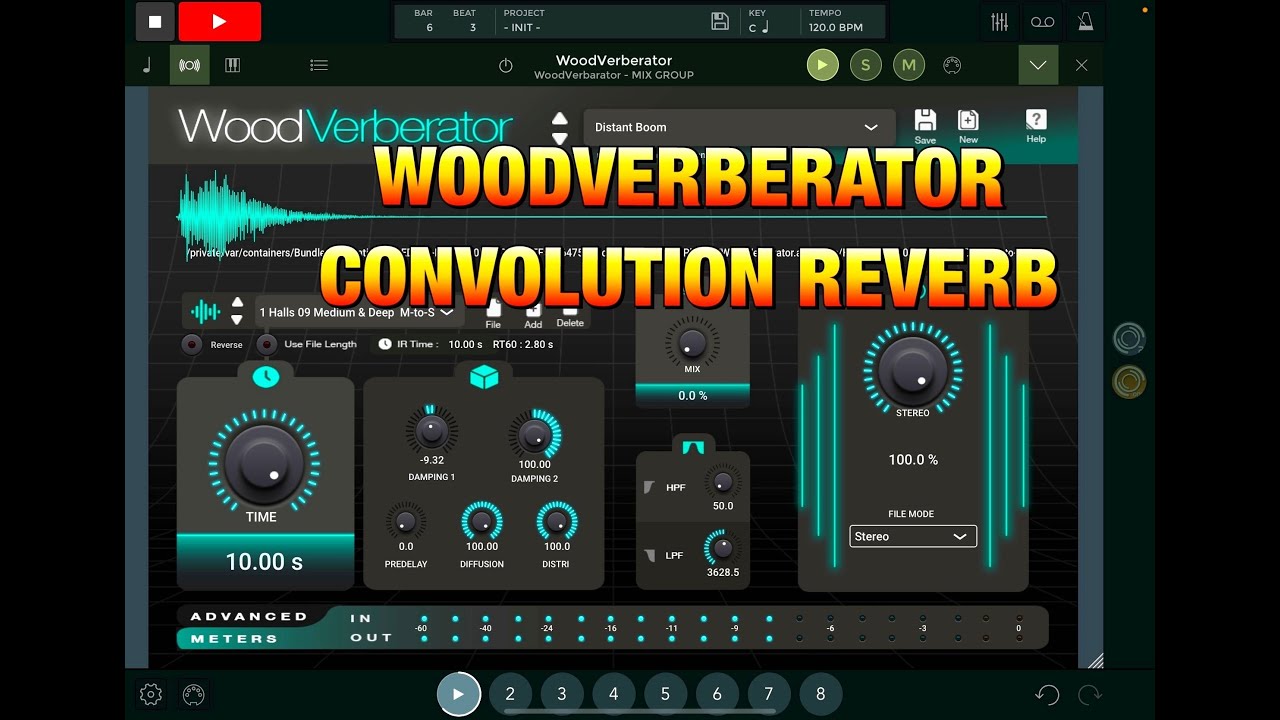Click the gold circular side widget

coord(1129,382)
